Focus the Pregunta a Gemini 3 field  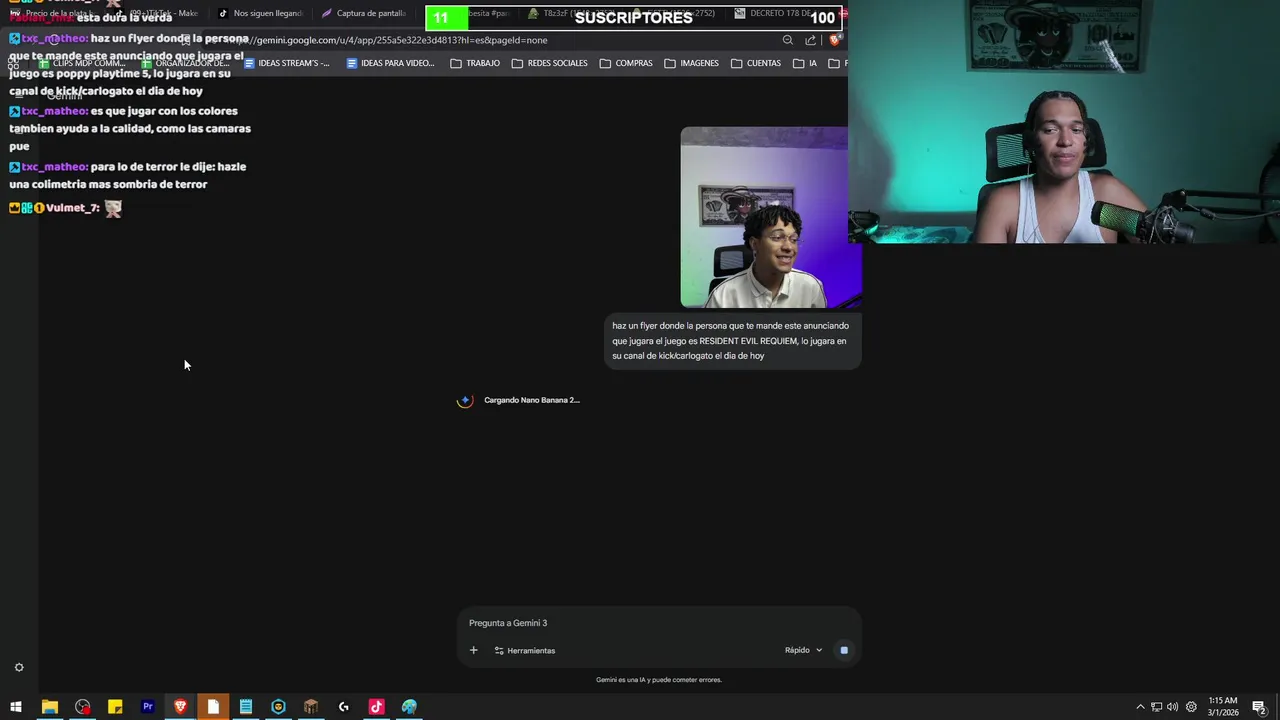[x=659, y=623]
